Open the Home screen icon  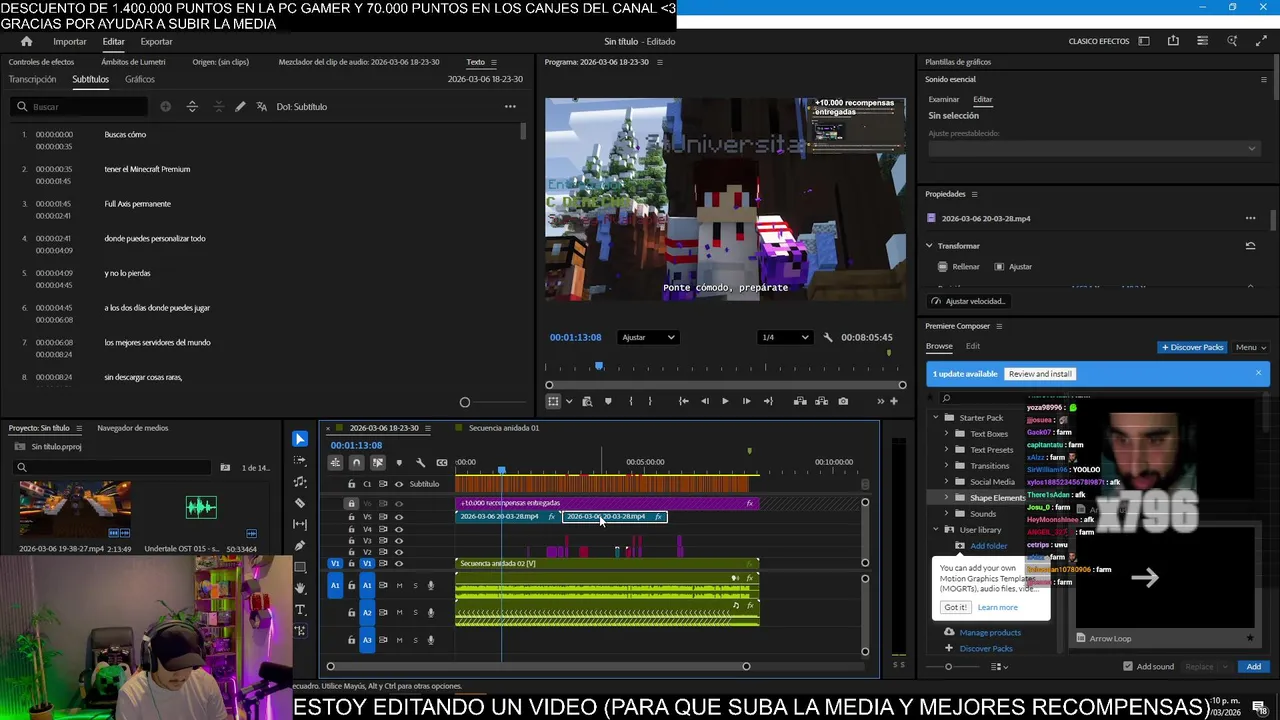[x=26, y=41]
